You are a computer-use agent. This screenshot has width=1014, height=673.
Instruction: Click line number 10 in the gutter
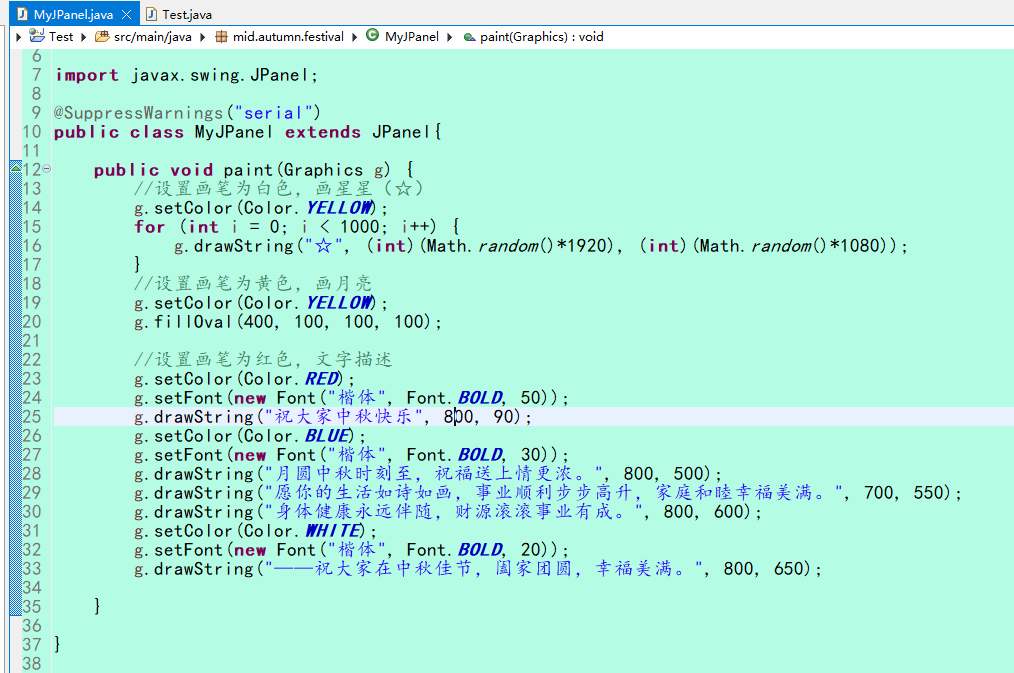click(32, 132)
